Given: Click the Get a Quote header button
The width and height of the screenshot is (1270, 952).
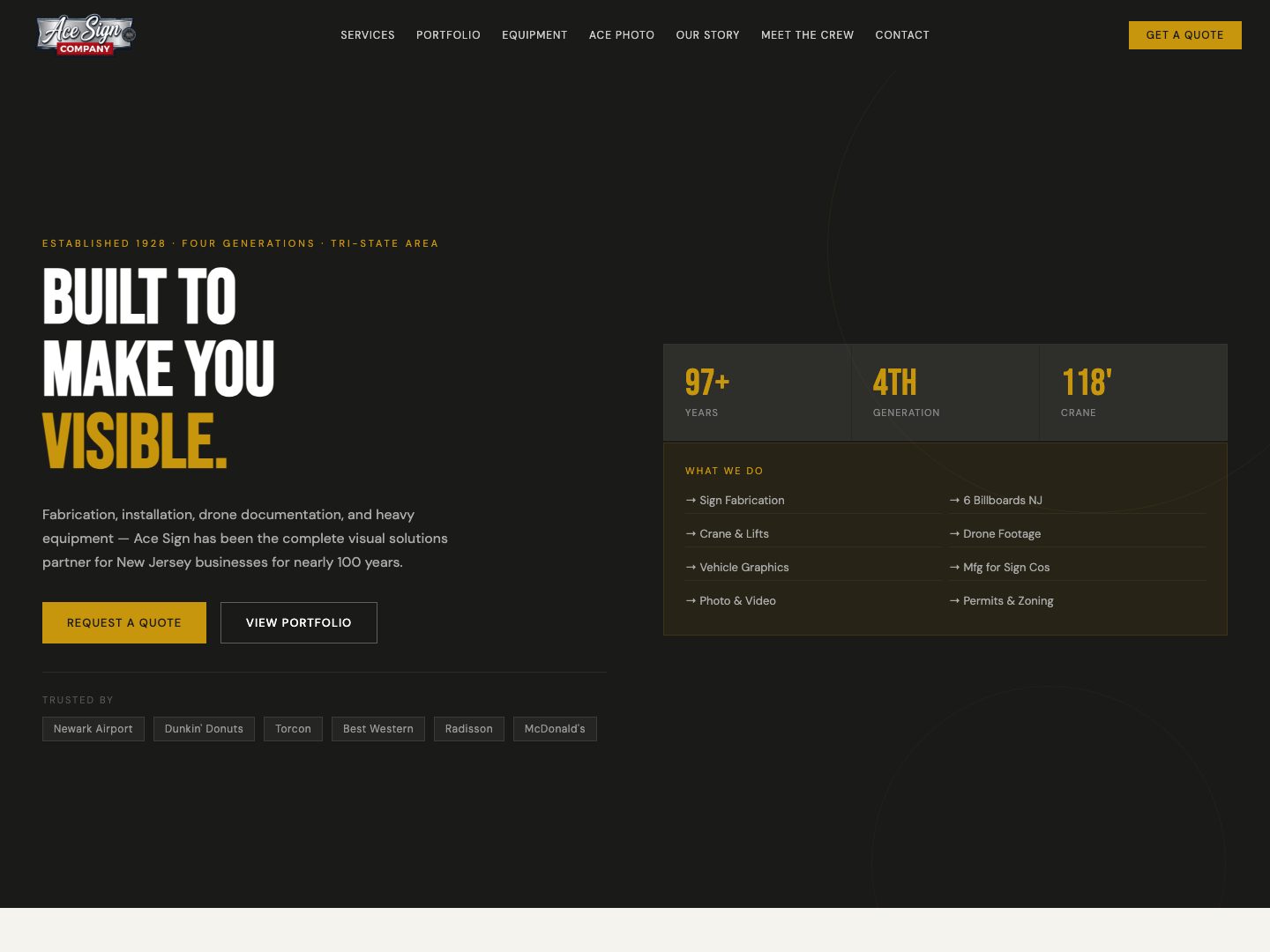Looking at the screenshot, I should click(1185, 35).
